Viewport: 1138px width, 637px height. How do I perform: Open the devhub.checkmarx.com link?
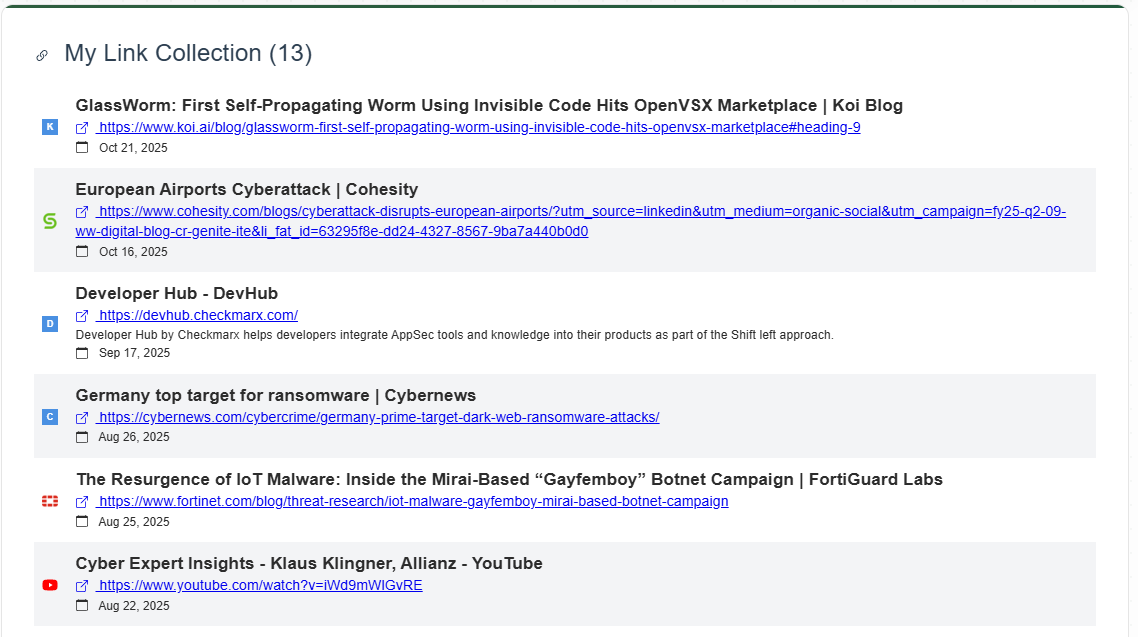click(x=196, y=314)
